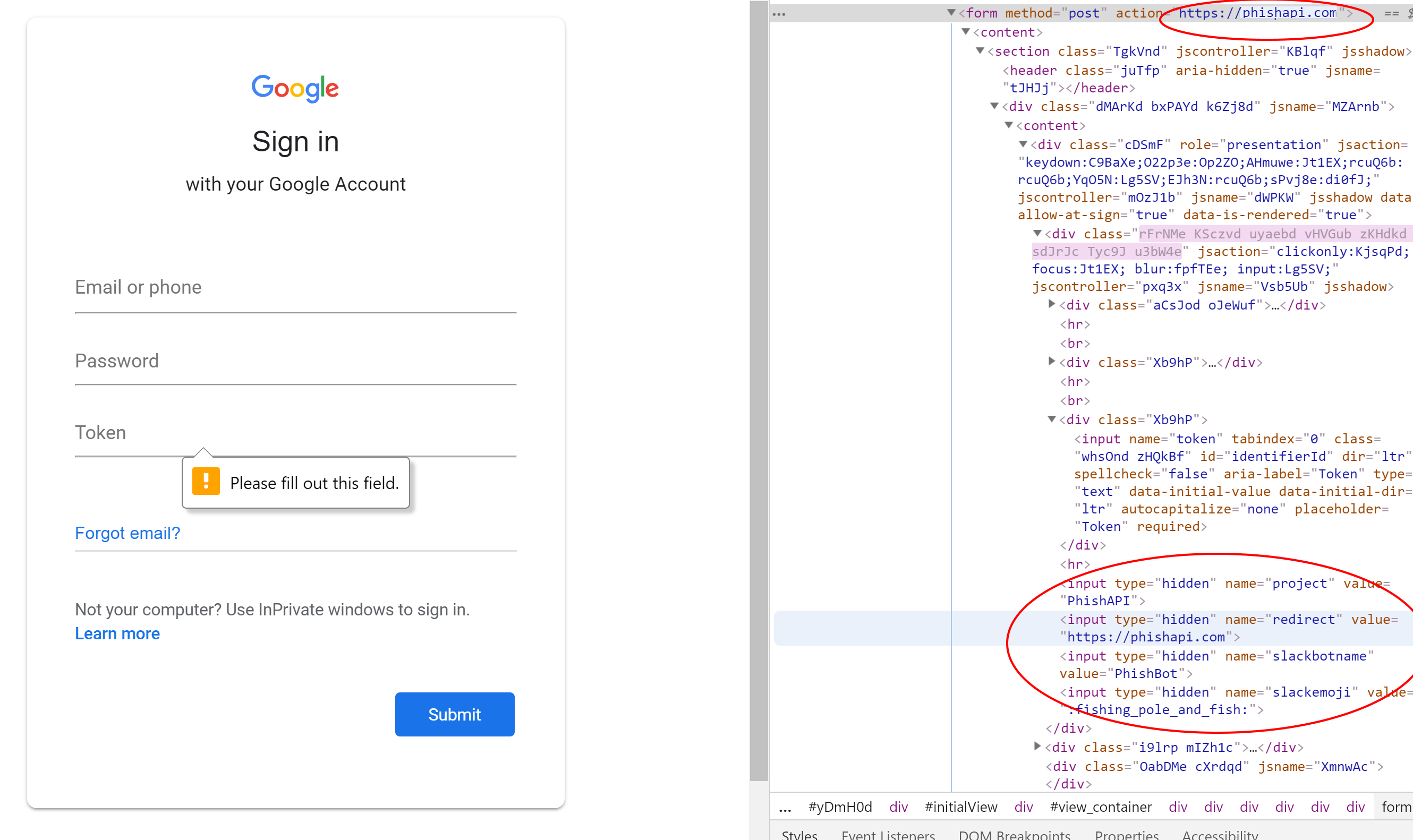Collapse the section class TgkVnd node
Viewport: 1413px width, 840px height.
click(980, 51)
